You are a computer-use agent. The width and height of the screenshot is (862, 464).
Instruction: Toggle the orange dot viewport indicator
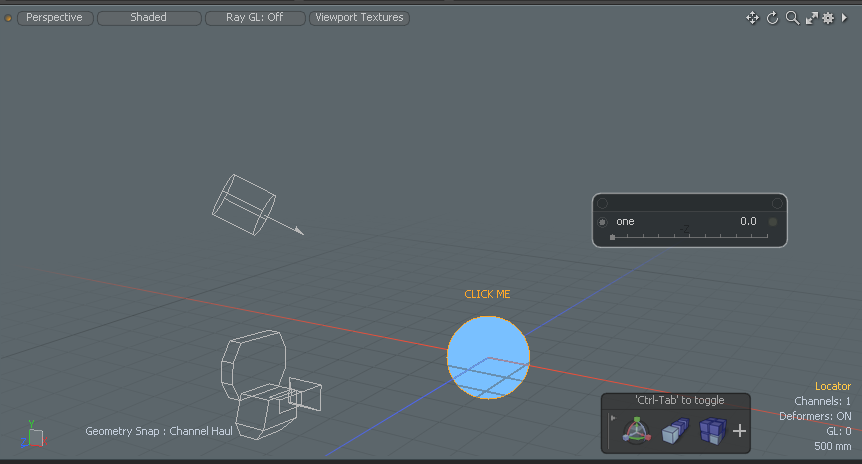coord(9,18)
